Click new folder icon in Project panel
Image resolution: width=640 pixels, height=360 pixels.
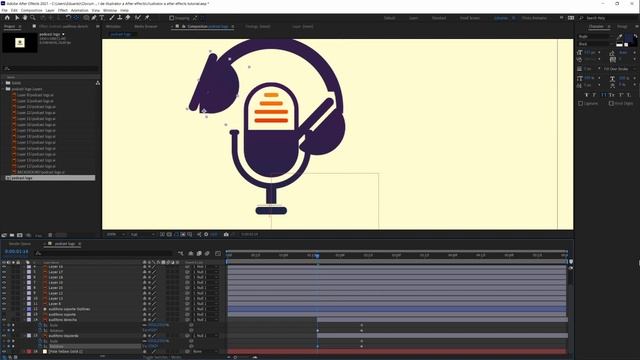(12, 235)
